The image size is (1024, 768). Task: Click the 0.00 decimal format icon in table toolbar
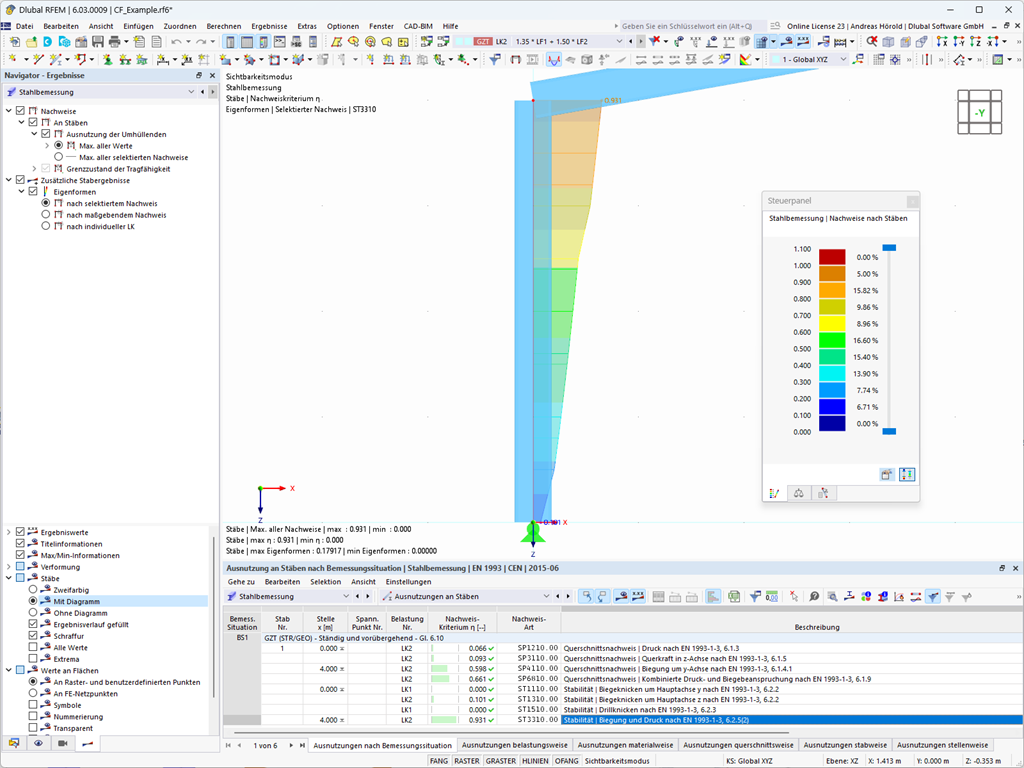(x=771, y=596)
